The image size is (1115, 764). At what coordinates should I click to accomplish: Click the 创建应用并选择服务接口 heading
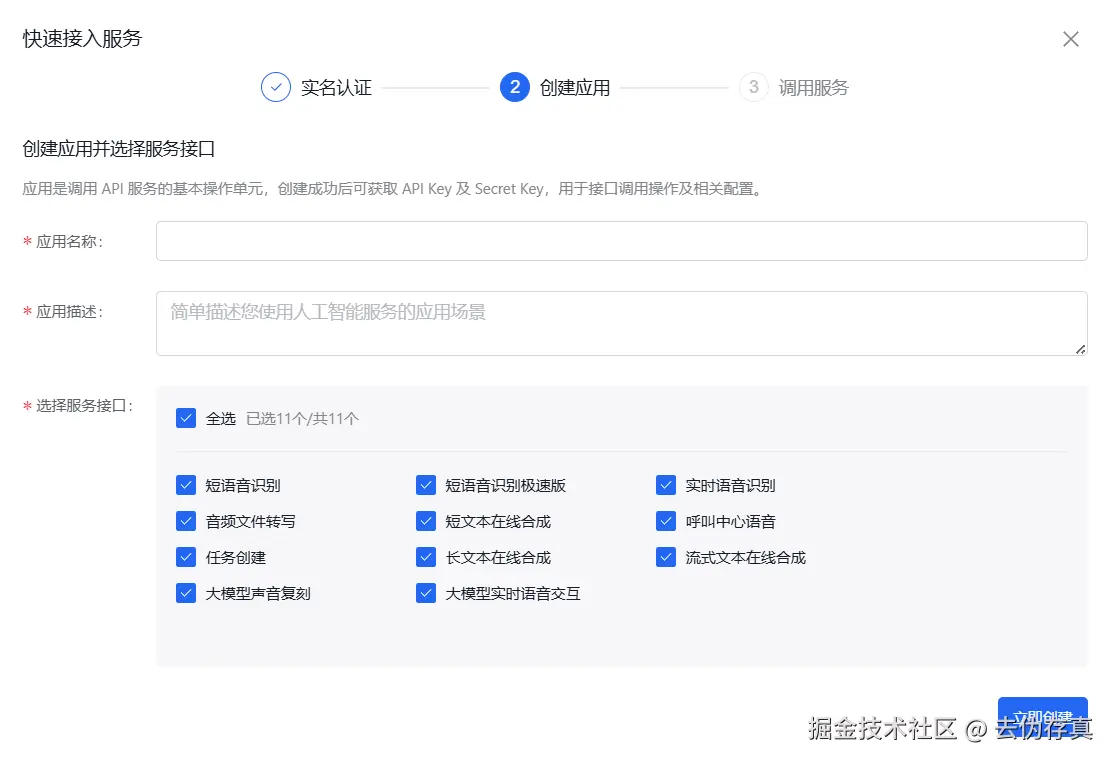click(119, 149)
